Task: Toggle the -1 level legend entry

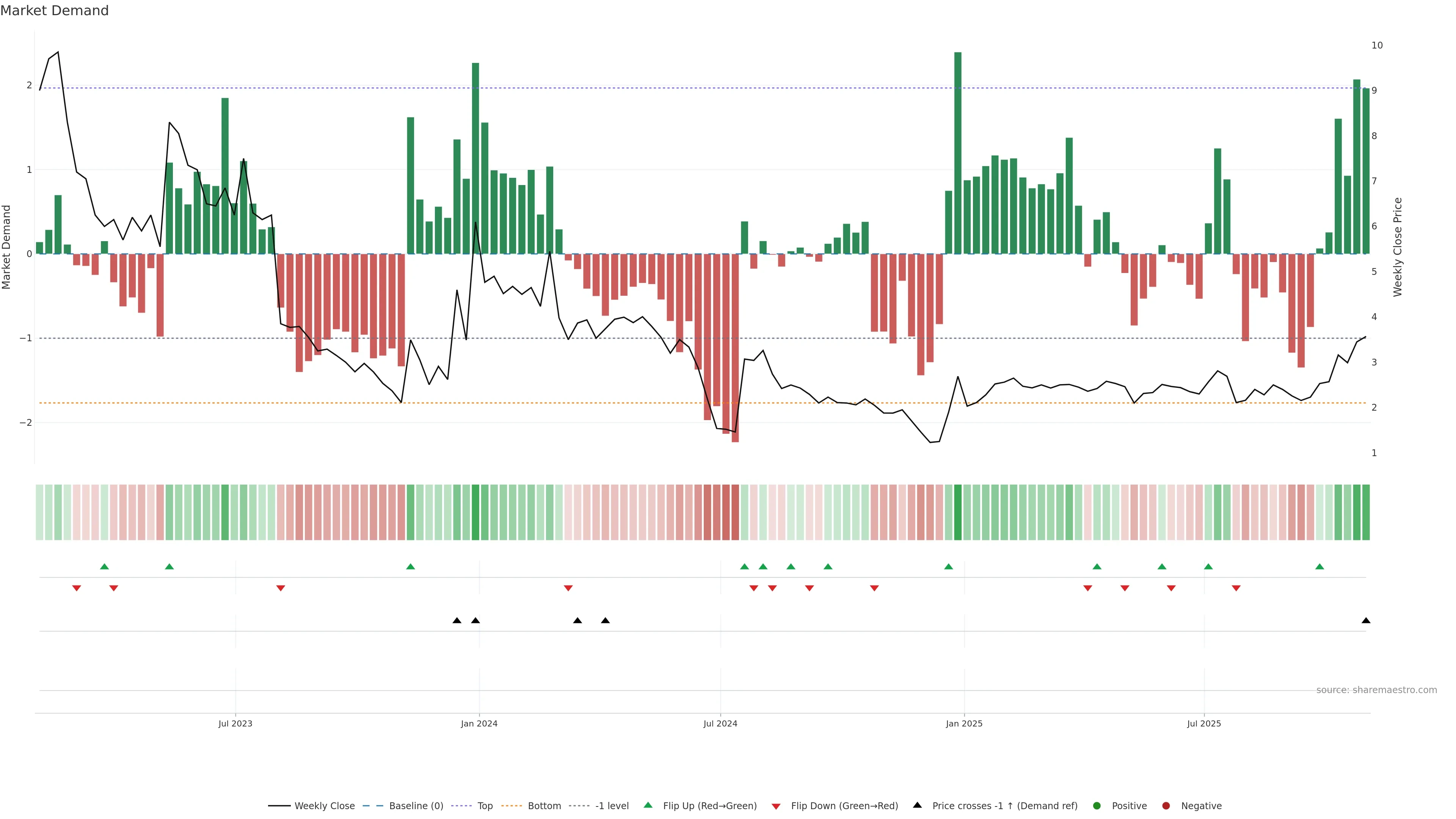Action: (612, 806)
